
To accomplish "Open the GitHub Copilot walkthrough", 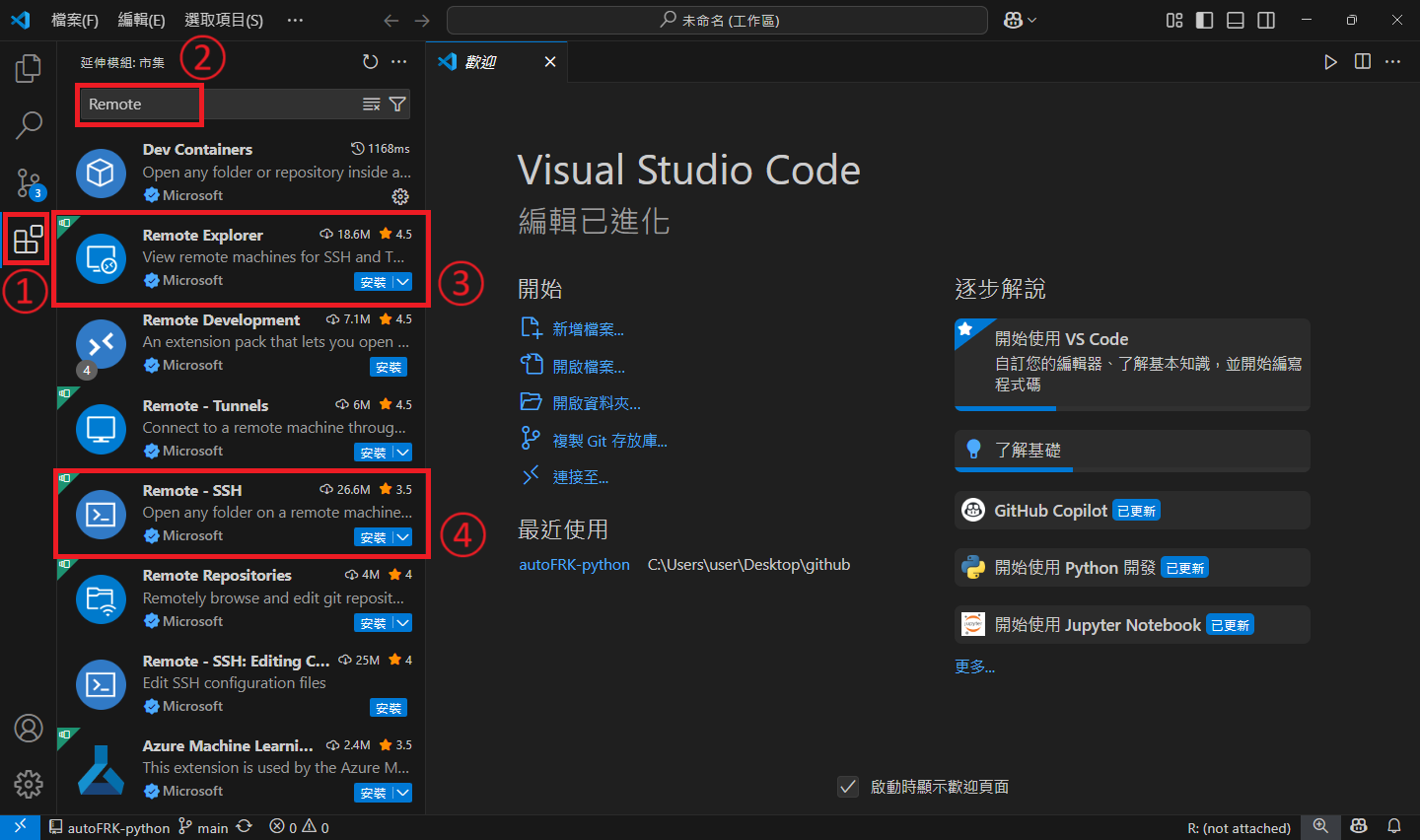I will 1132,511.
